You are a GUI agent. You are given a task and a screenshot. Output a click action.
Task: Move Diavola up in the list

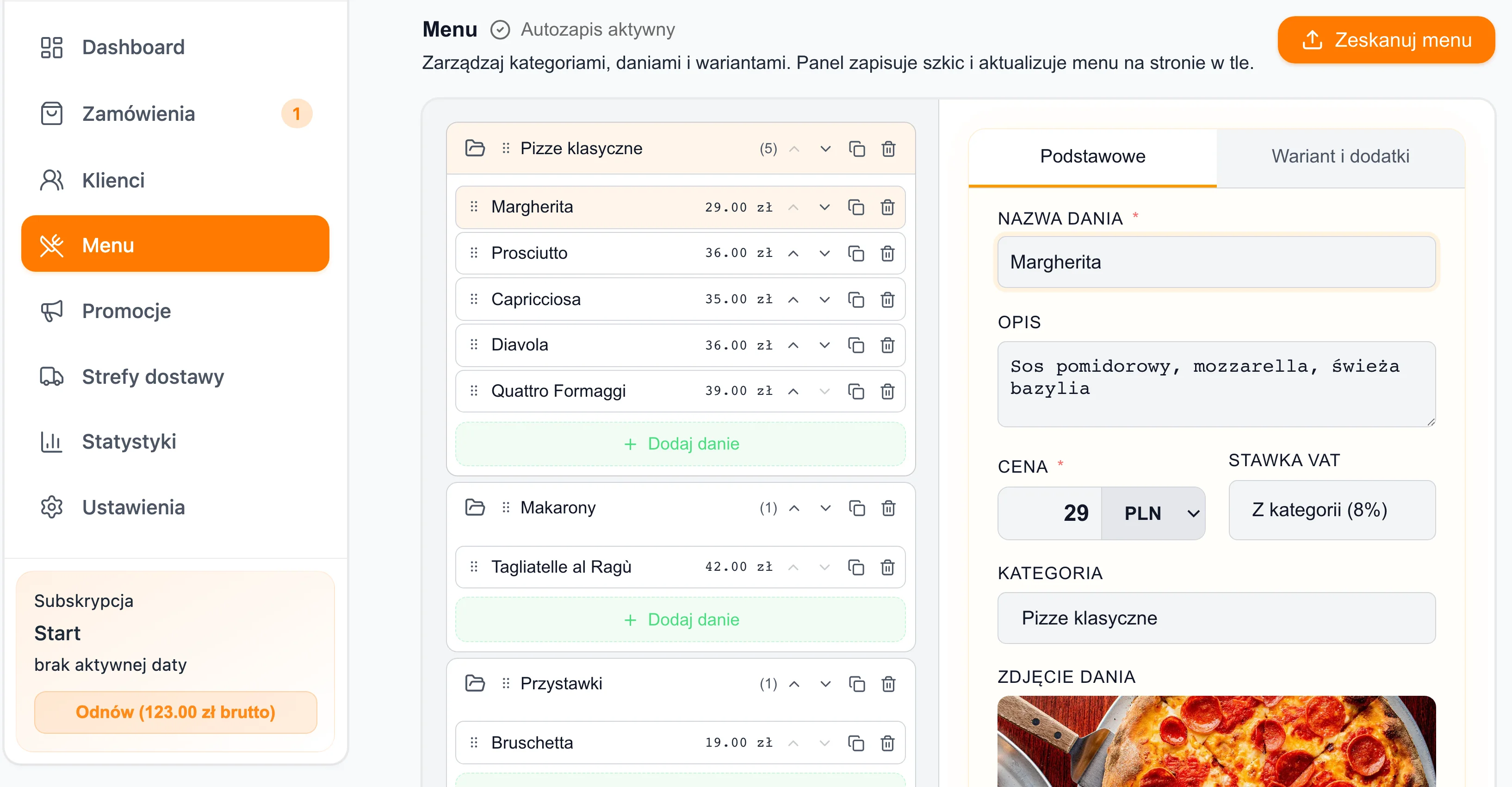pyautogui.click(x=793, y=345)
